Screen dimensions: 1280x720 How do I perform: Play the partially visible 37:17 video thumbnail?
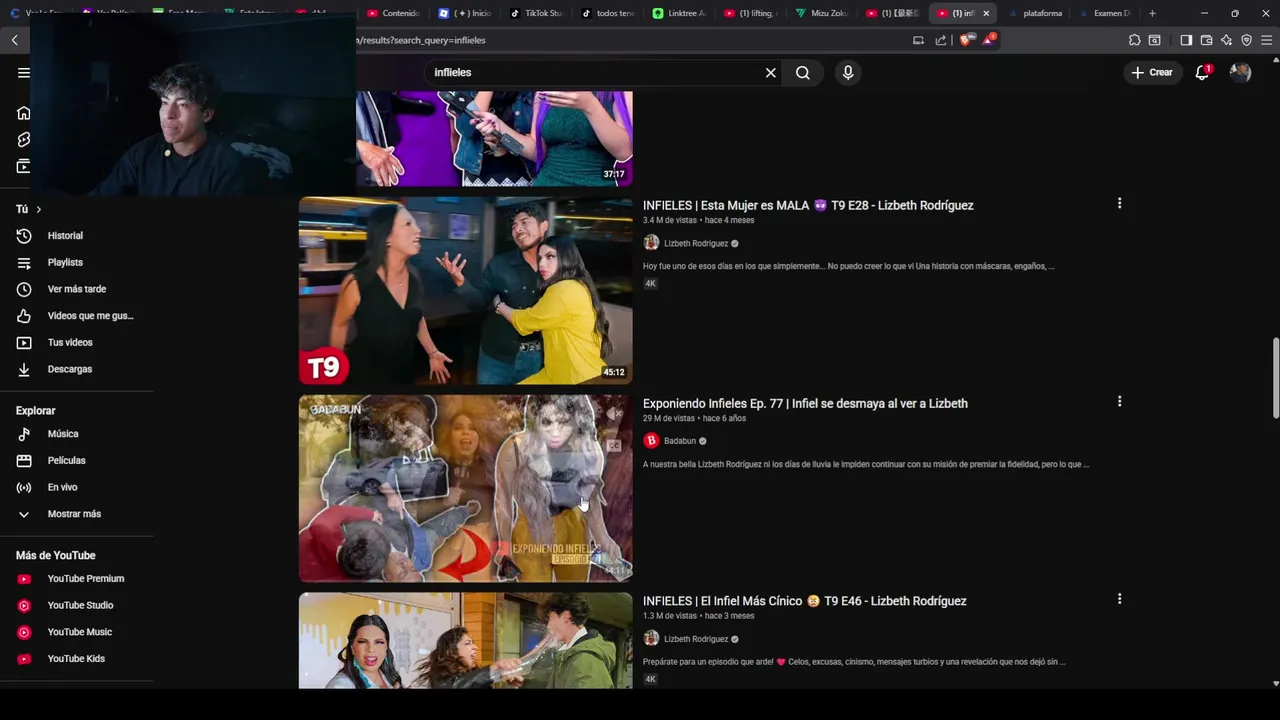tap(494, 138)
